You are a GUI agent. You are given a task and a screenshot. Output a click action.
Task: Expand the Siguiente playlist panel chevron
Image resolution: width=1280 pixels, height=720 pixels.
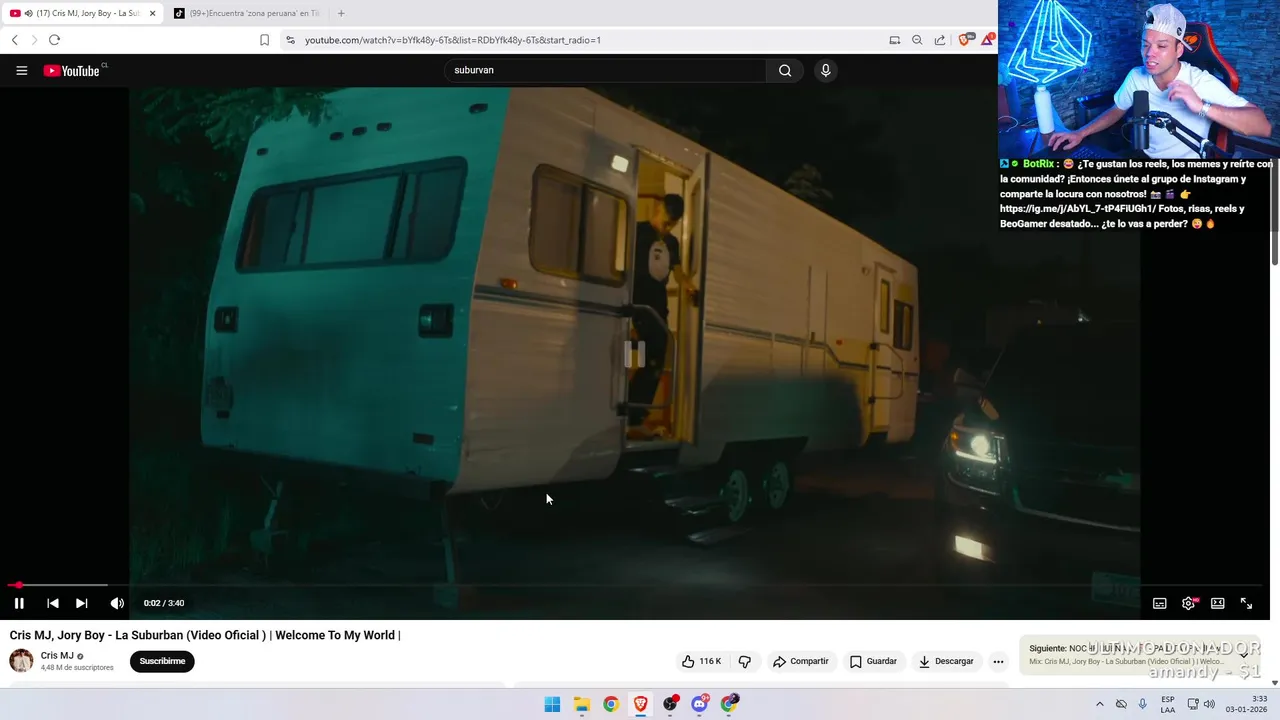point(1244,655)
